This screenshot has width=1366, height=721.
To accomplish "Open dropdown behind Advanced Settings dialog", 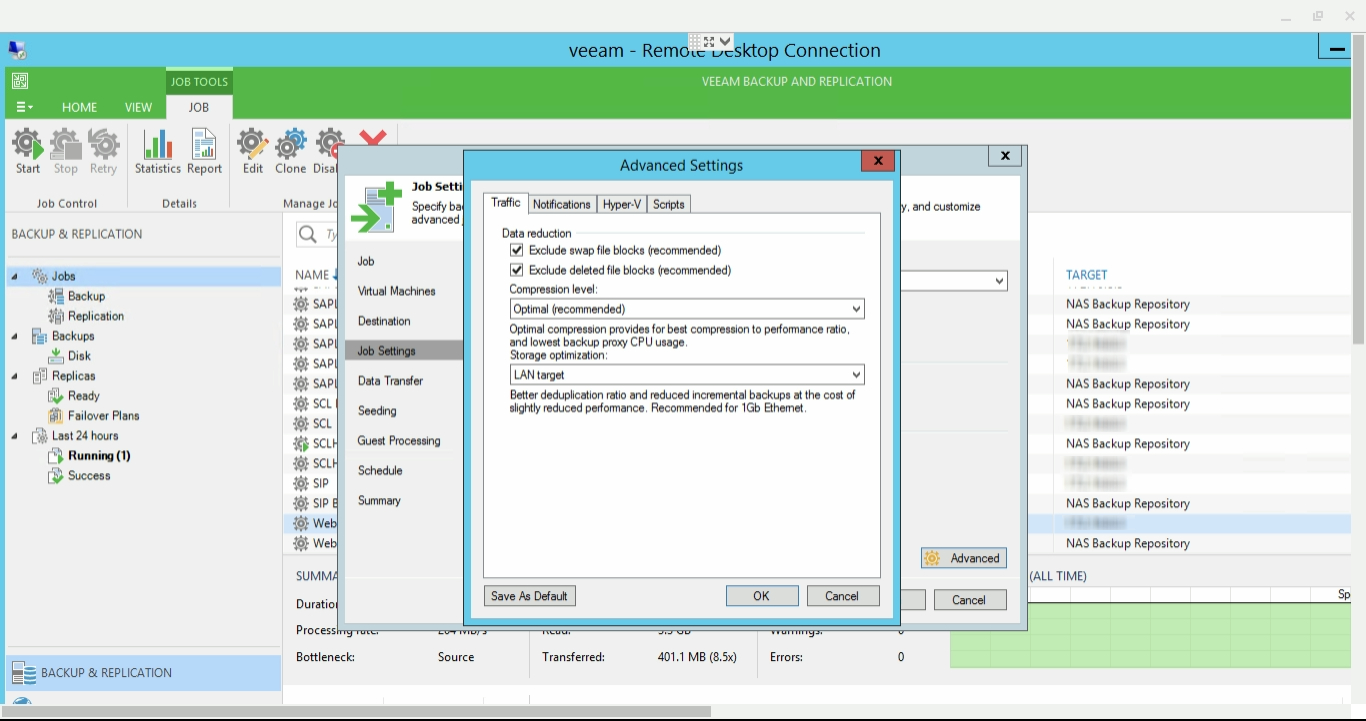I will [x=998, y=282].
